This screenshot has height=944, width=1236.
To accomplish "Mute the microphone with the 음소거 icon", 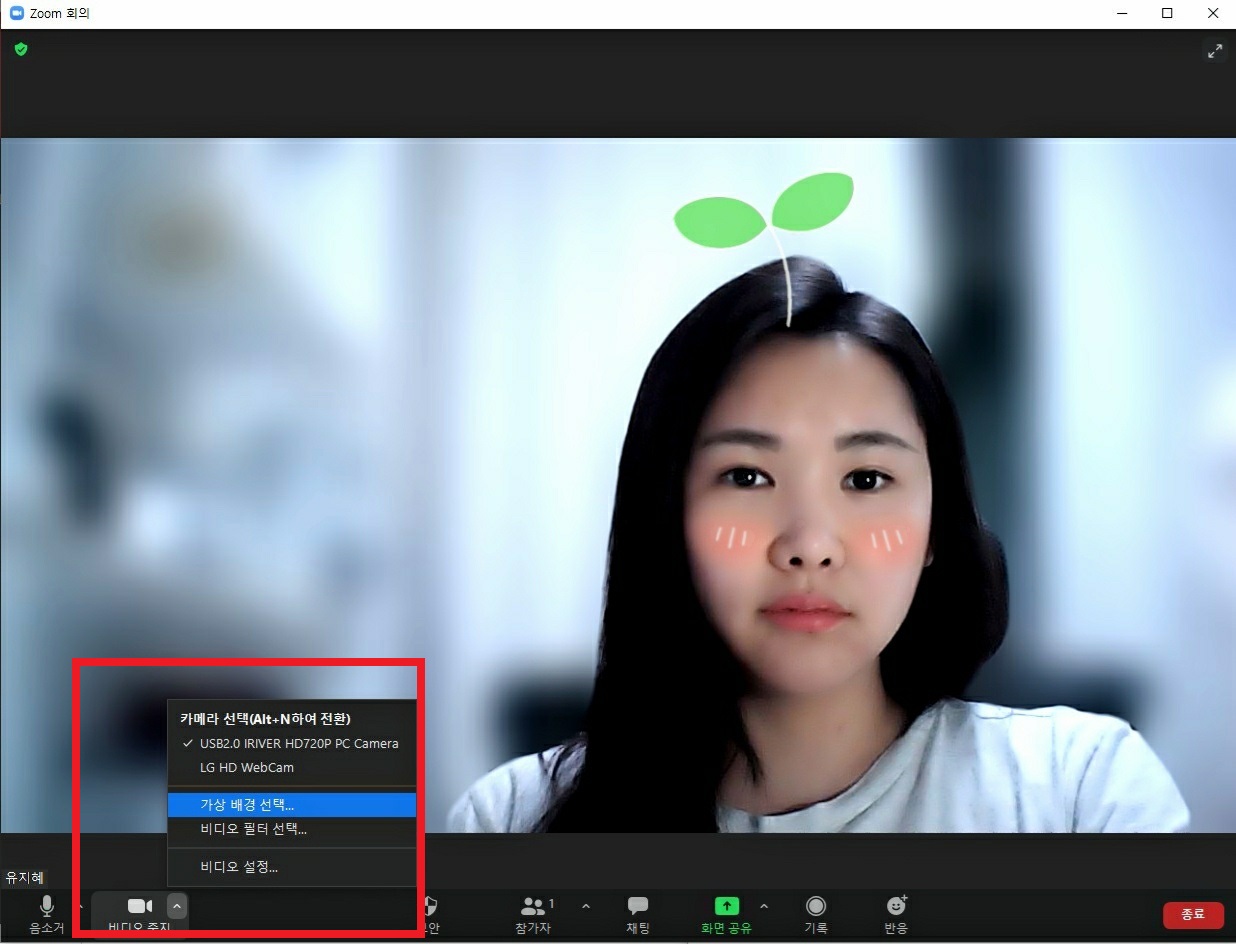I will pos(46,907).
